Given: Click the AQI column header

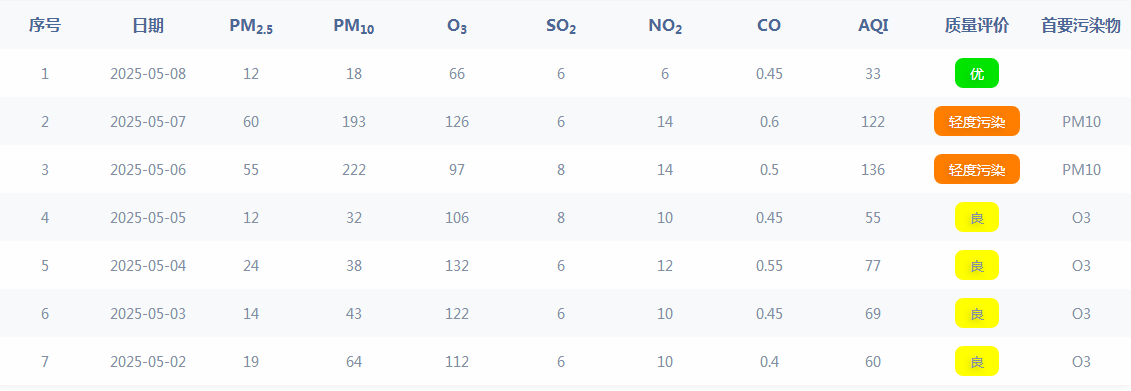Looking at the screenshot, I should click(873, 26).
